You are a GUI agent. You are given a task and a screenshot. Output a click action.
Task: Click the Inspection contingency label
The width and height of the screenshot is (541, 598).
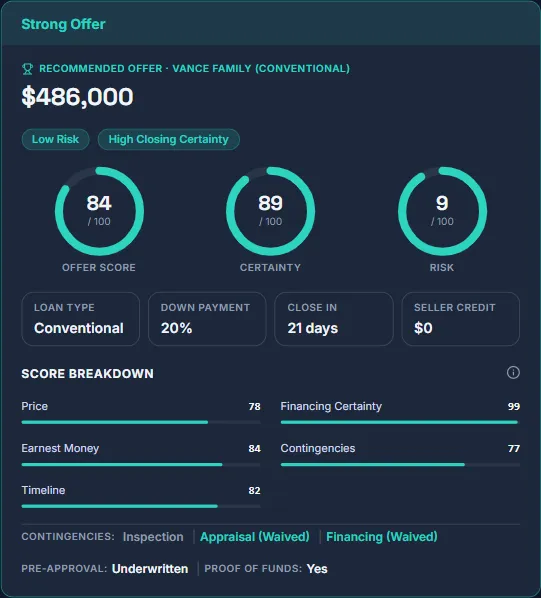pos(153,537)
